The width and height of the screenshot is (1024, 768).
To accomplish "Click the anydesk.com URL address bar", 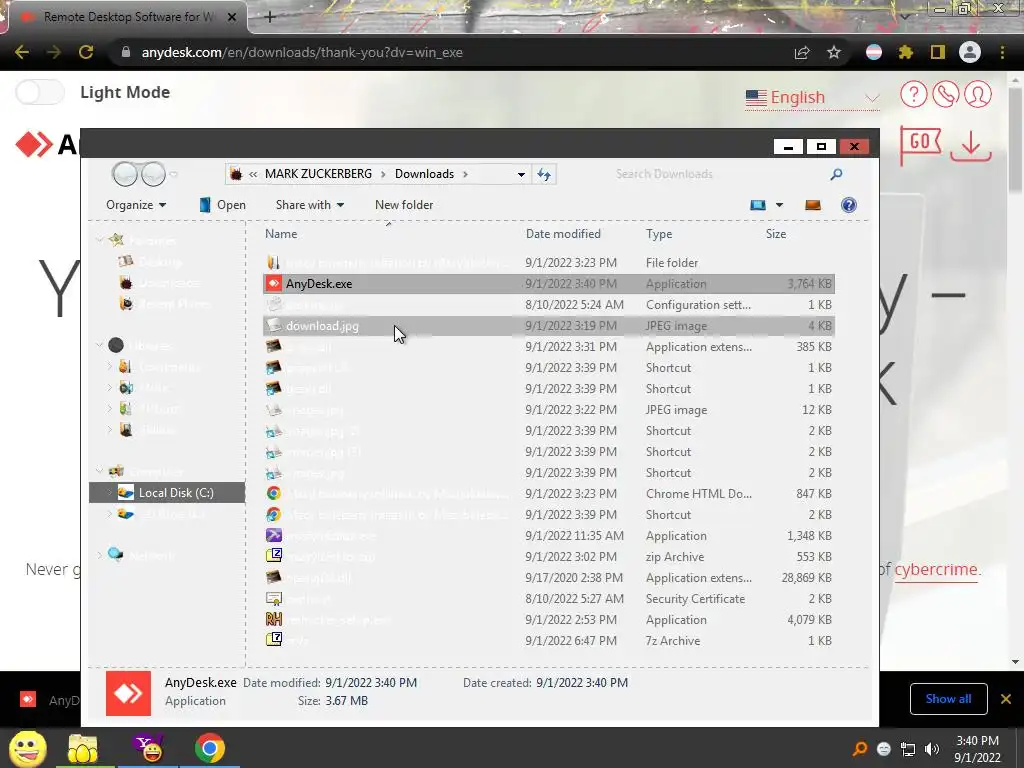I will tap(302, 52).
